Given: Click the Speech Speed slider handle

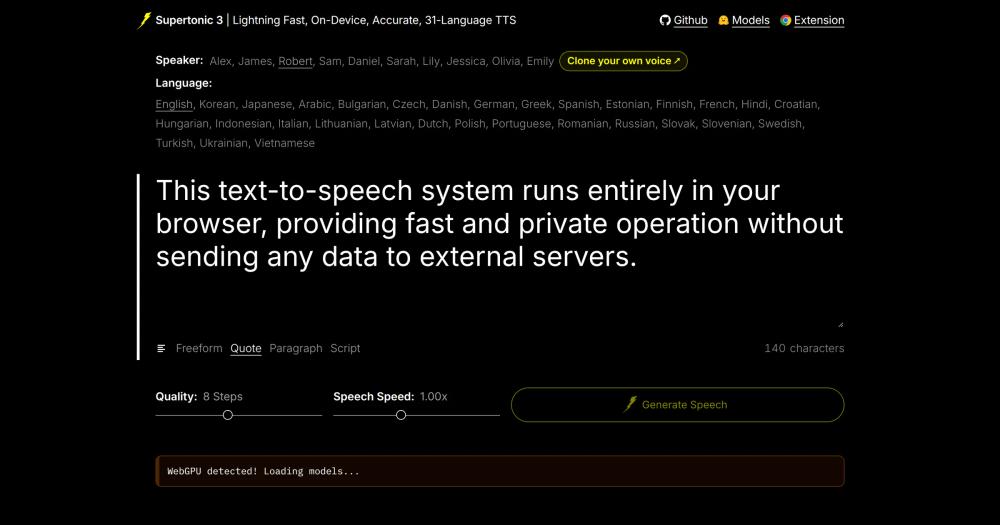Looking at the screenshot, I should click(x=401, y=415).
